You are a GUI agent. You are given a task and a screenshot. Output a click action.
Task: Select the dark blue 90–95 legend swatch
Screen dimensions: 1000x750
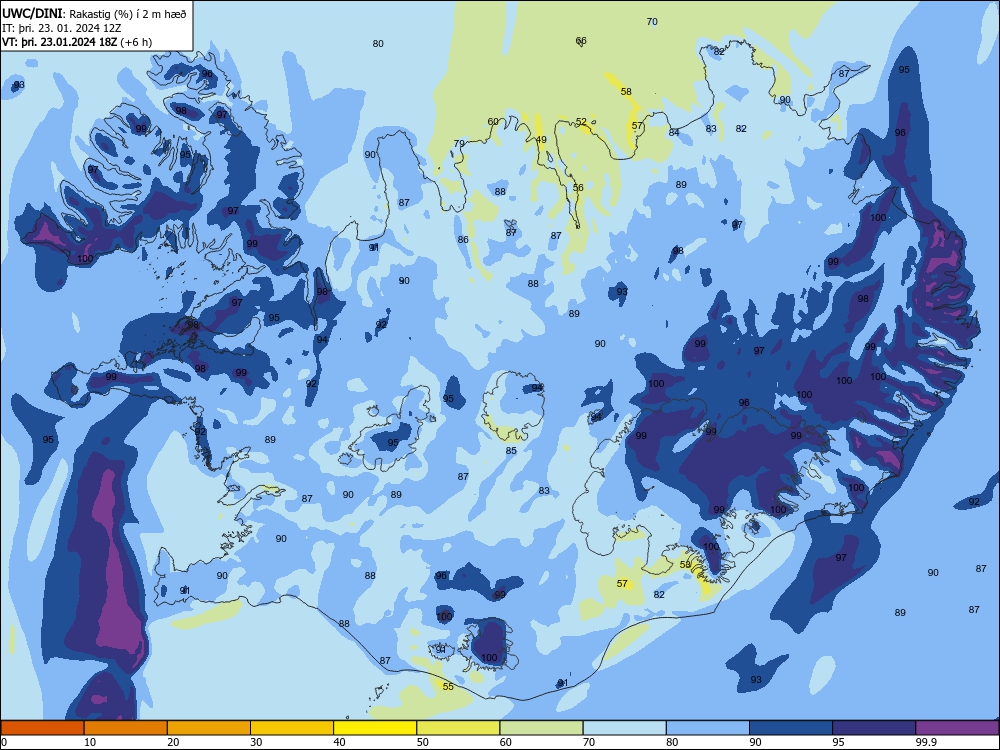click(x=791, y=728)
